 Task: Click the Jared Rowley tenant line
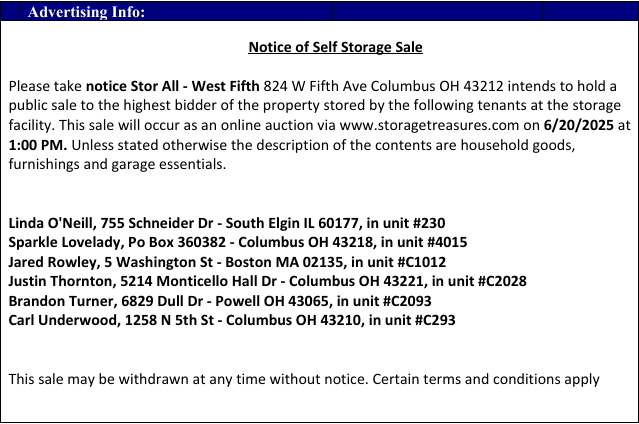tap(227, 262)
